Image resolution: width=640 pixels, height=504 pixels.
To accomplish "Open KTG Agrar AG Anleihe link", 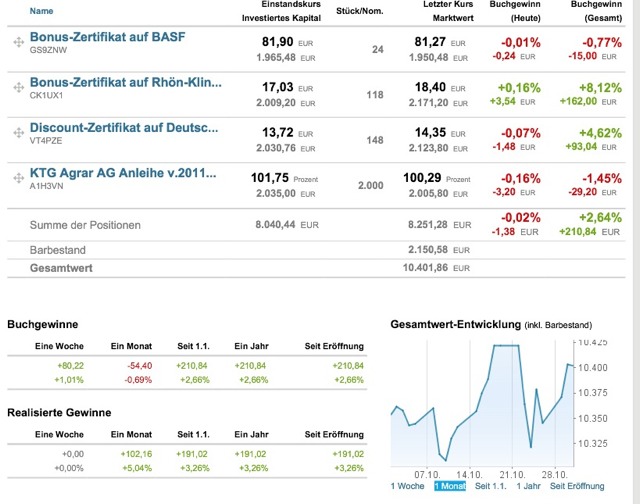I will [123, 173].
